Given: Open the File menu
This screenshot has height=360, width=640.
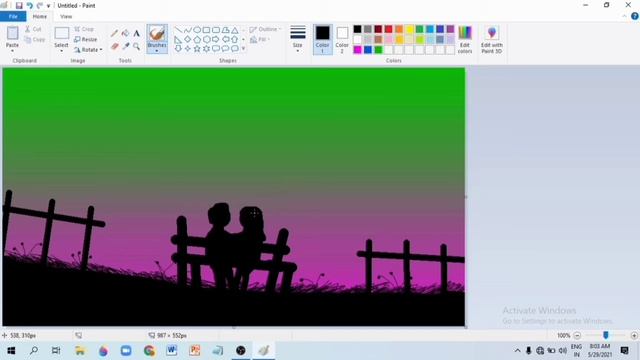Looking at the screenshot, I should (13, 16).
